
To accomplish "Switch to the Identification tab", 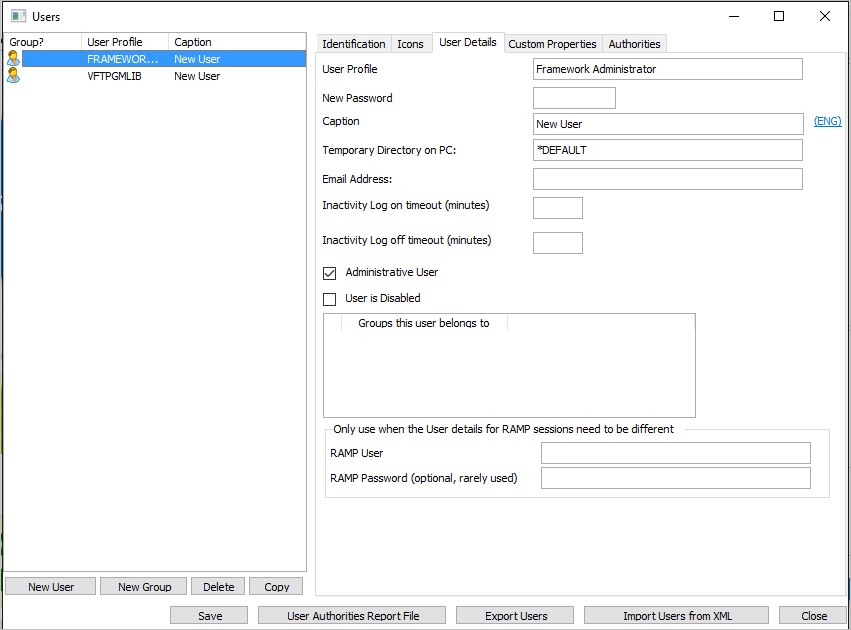I will point(354,44).
